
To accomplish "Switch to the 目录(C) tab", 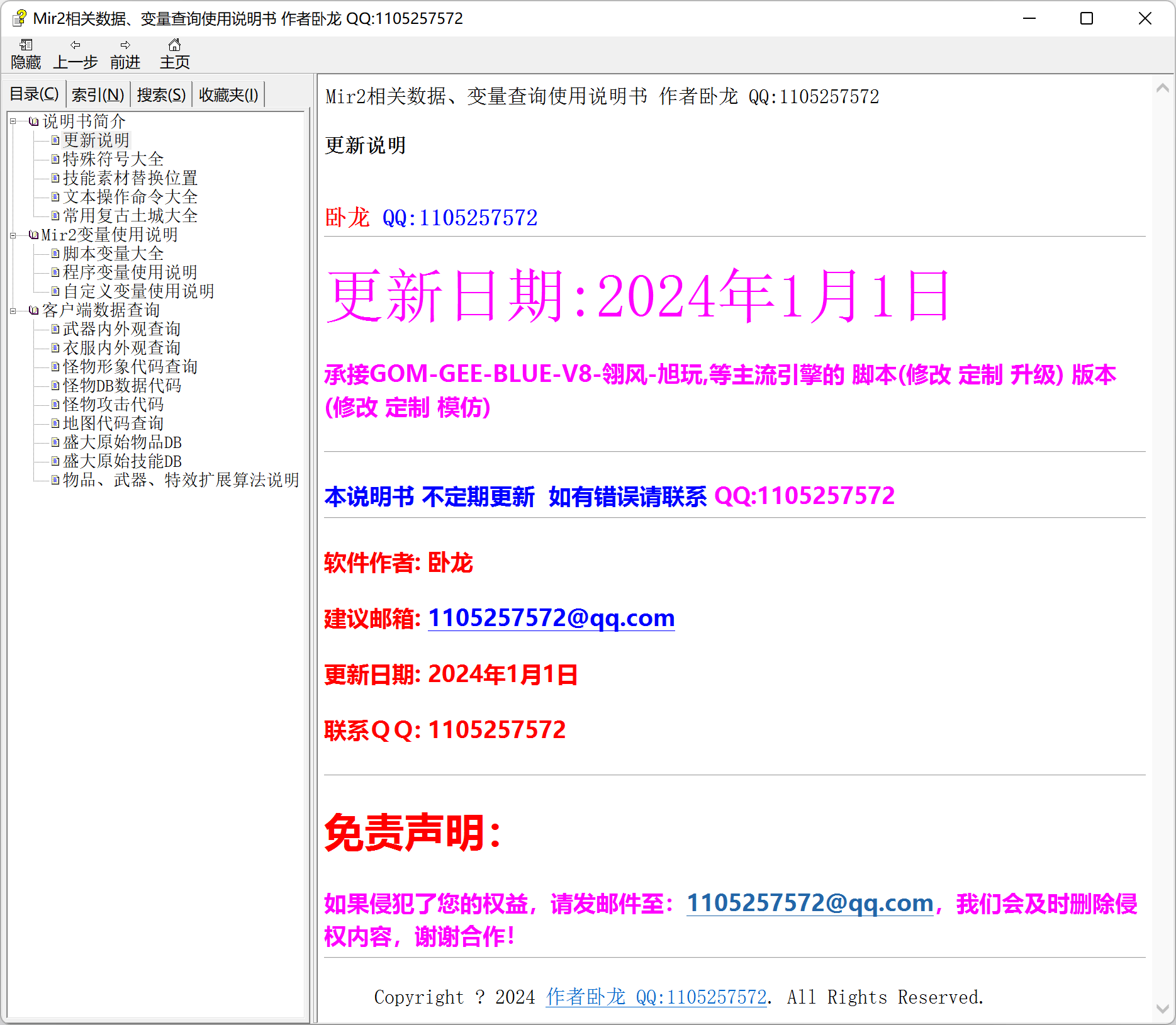I will tap(35, 94).
